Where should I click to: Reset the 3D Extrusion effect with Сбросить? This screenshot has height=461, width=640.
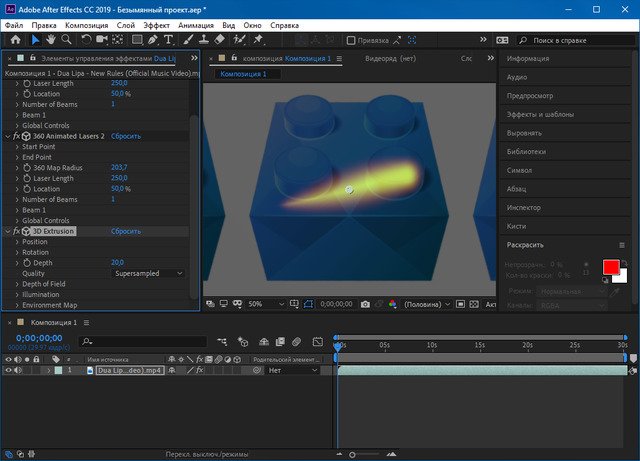pos(125,231)
